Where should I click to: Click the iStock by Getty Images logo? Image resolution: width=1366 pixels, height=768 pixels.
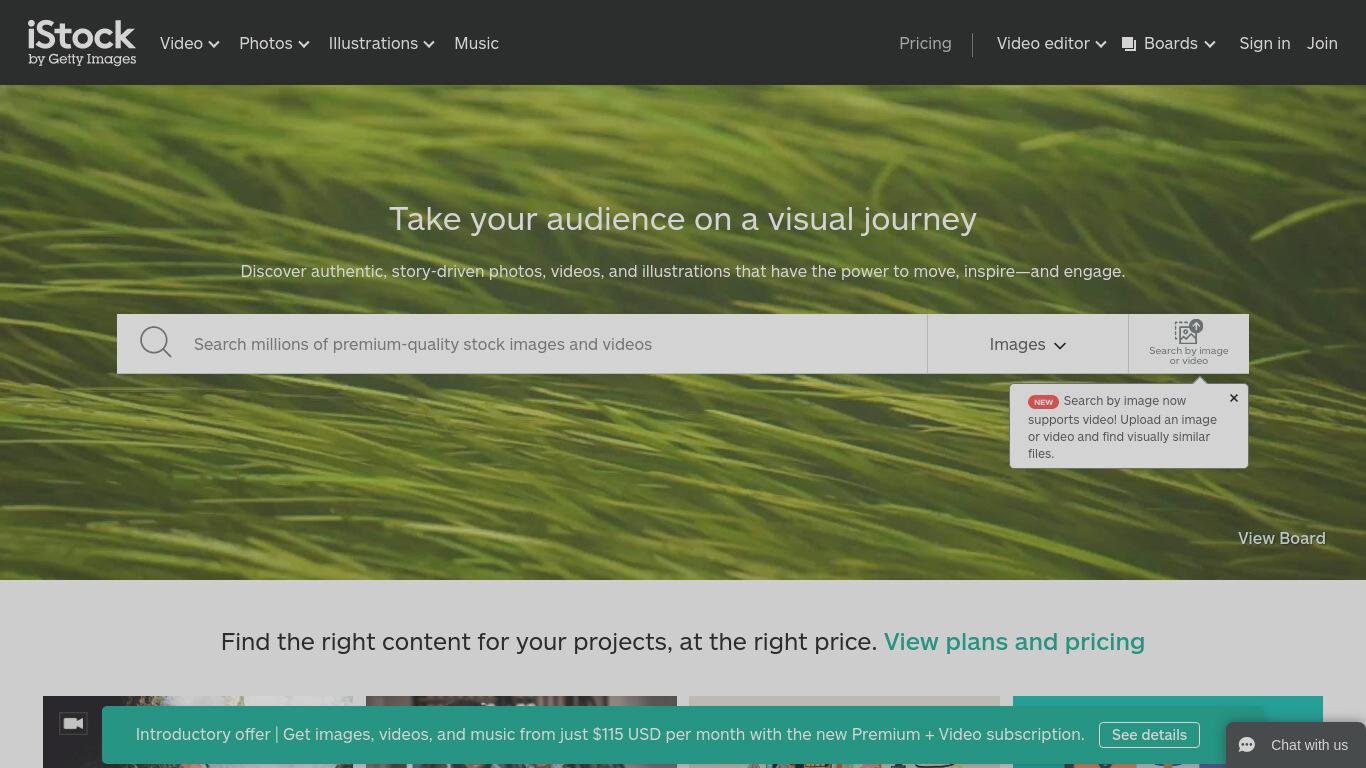[x=82, y=43]
